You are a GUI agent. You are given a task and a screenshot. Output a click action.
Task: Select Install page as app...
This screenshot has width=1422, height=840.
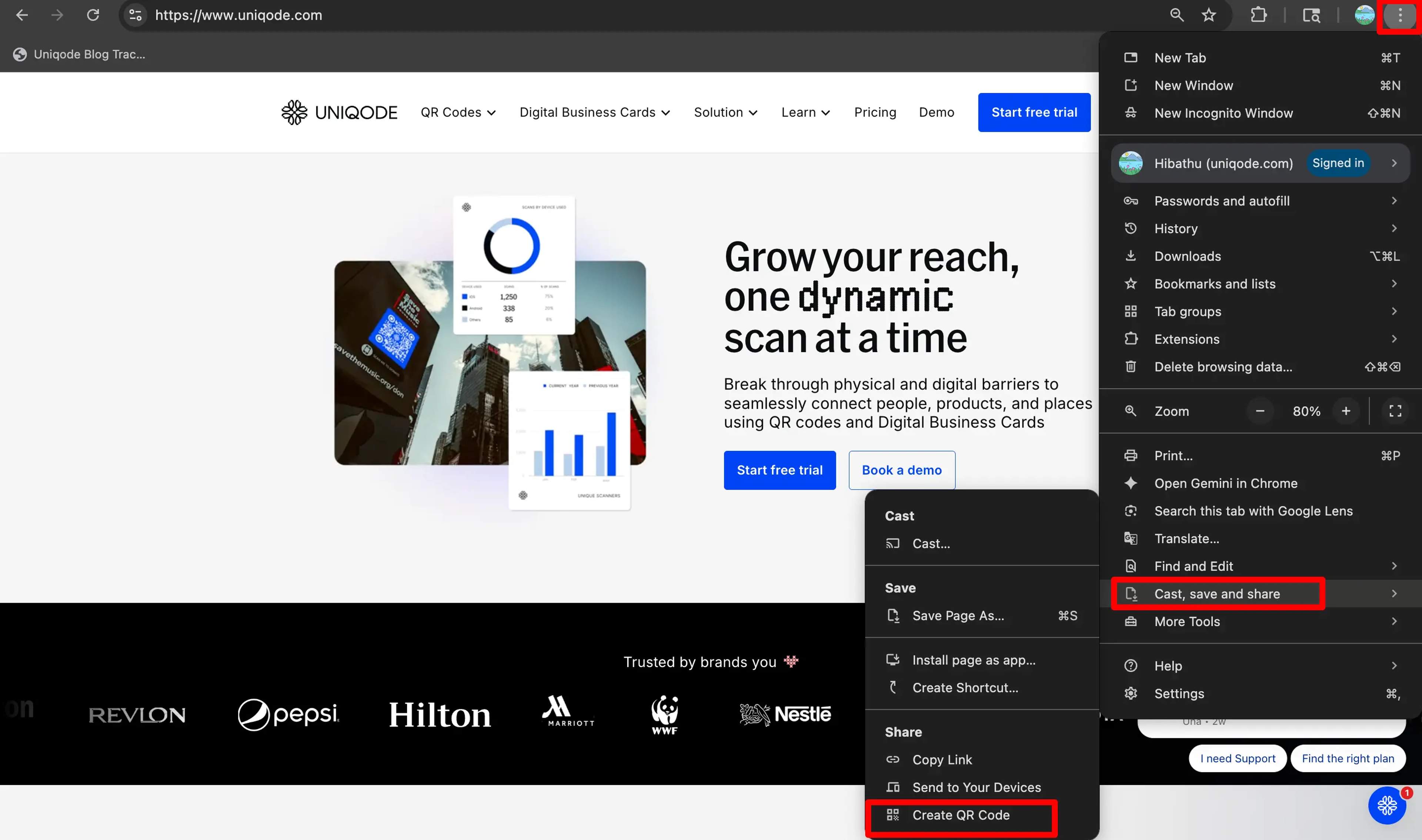coord(982,660)
